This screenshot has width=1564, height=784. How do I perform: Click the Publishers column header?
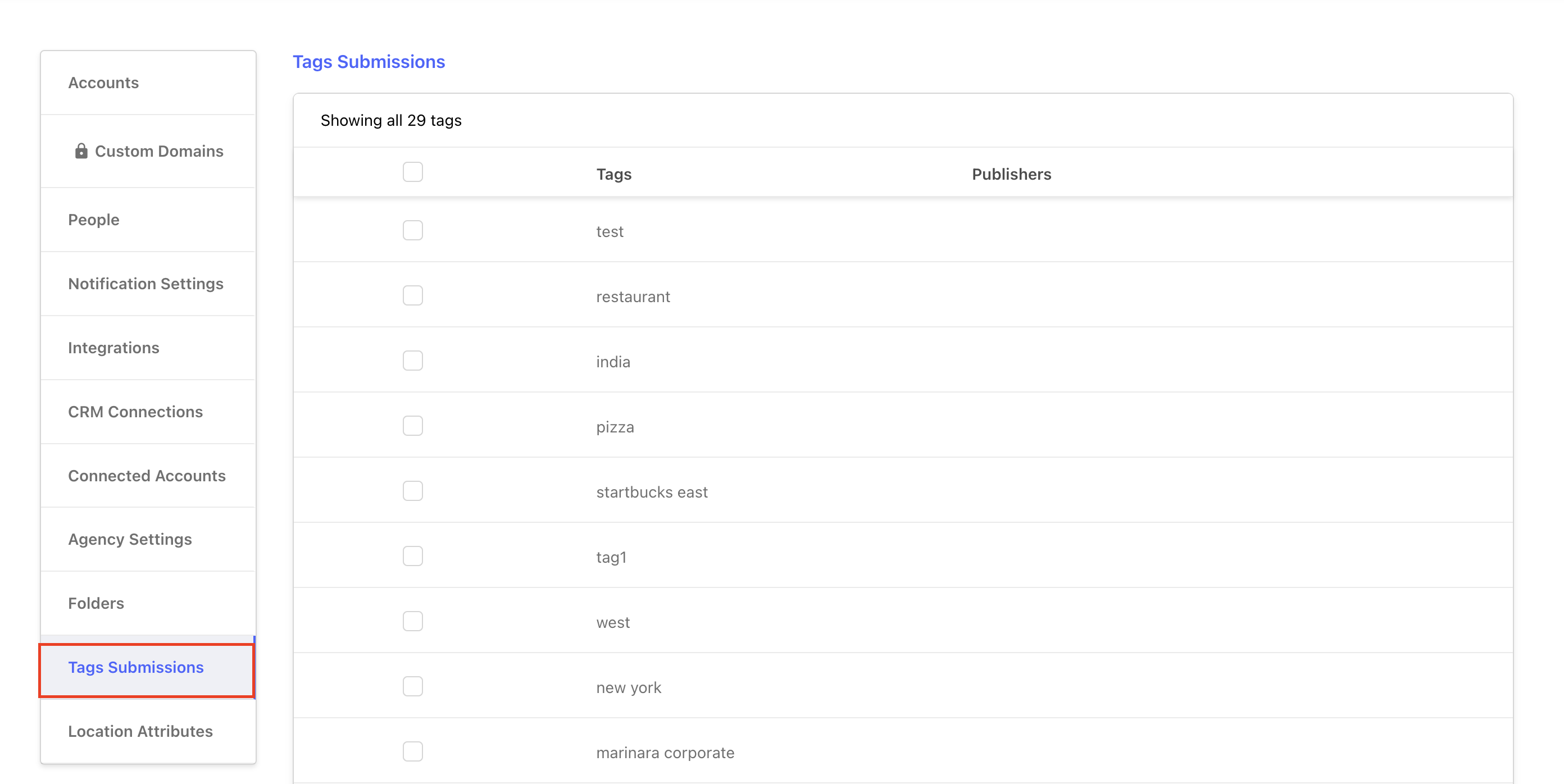coord(1012,174)
